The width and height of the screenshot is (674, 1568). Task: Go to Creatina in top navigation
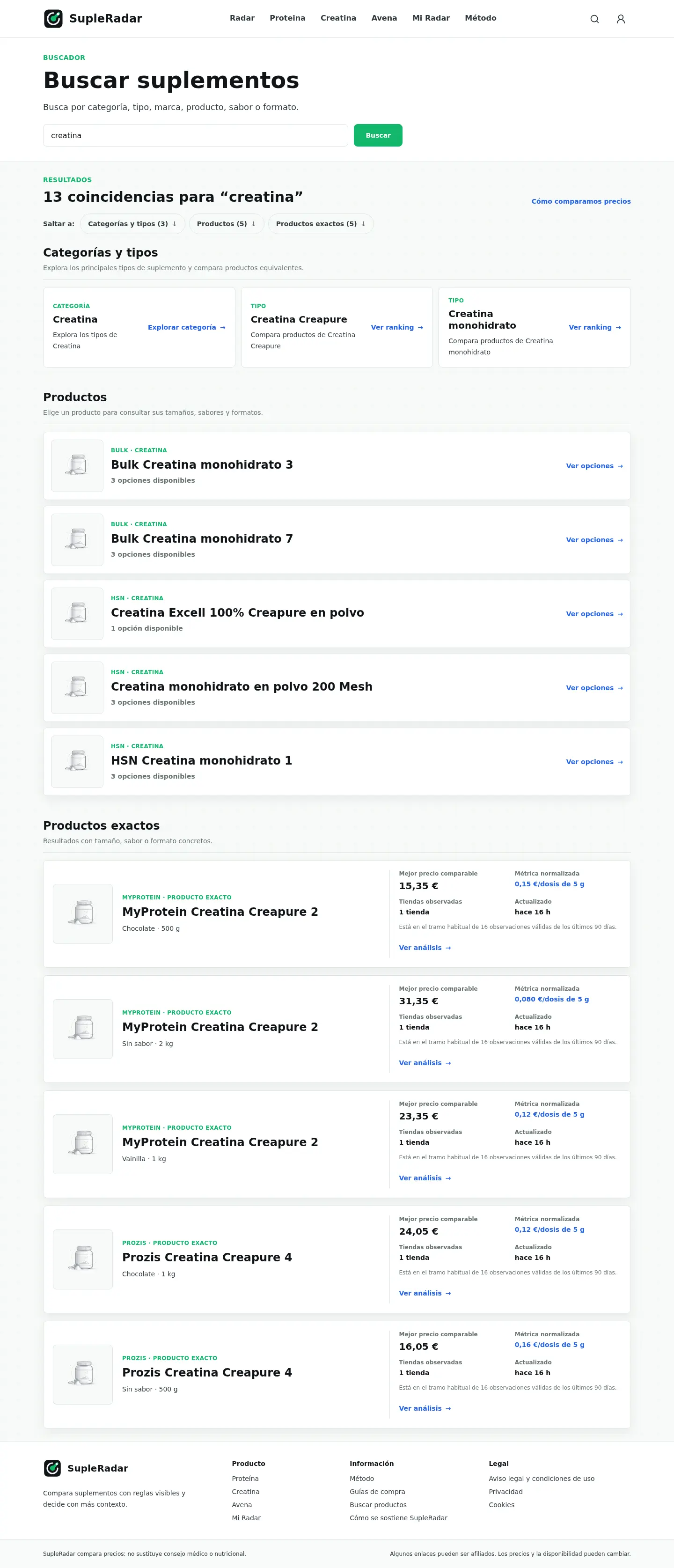338,18
